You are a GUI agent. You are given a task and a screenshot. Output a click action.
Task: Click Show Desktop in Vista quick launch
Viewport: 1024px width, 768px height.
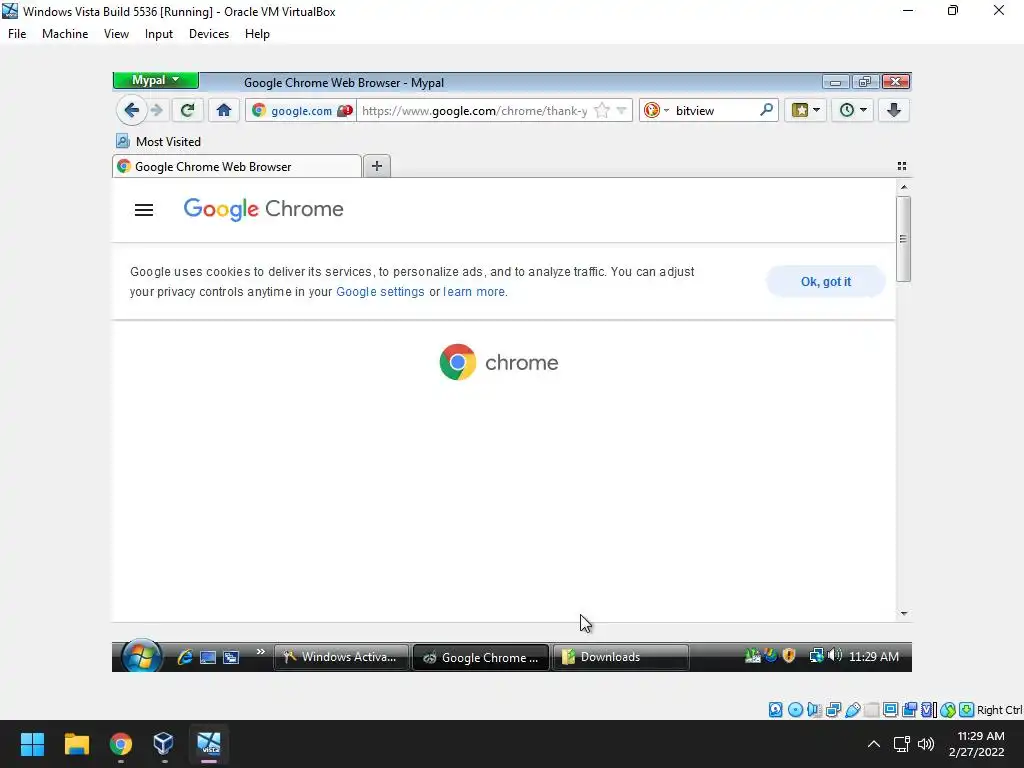pyautogui.click(x=208, y=657)
